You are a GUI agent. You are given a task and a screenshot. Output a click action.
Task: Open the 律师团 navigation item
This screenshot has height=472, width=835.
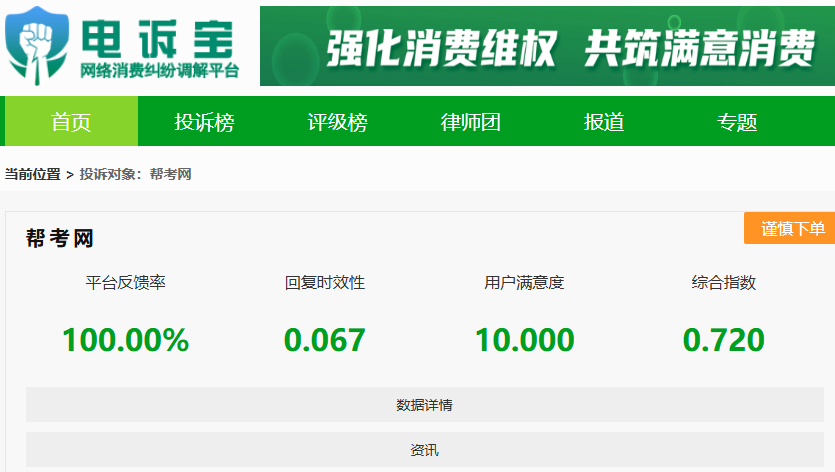click(471, 122)
